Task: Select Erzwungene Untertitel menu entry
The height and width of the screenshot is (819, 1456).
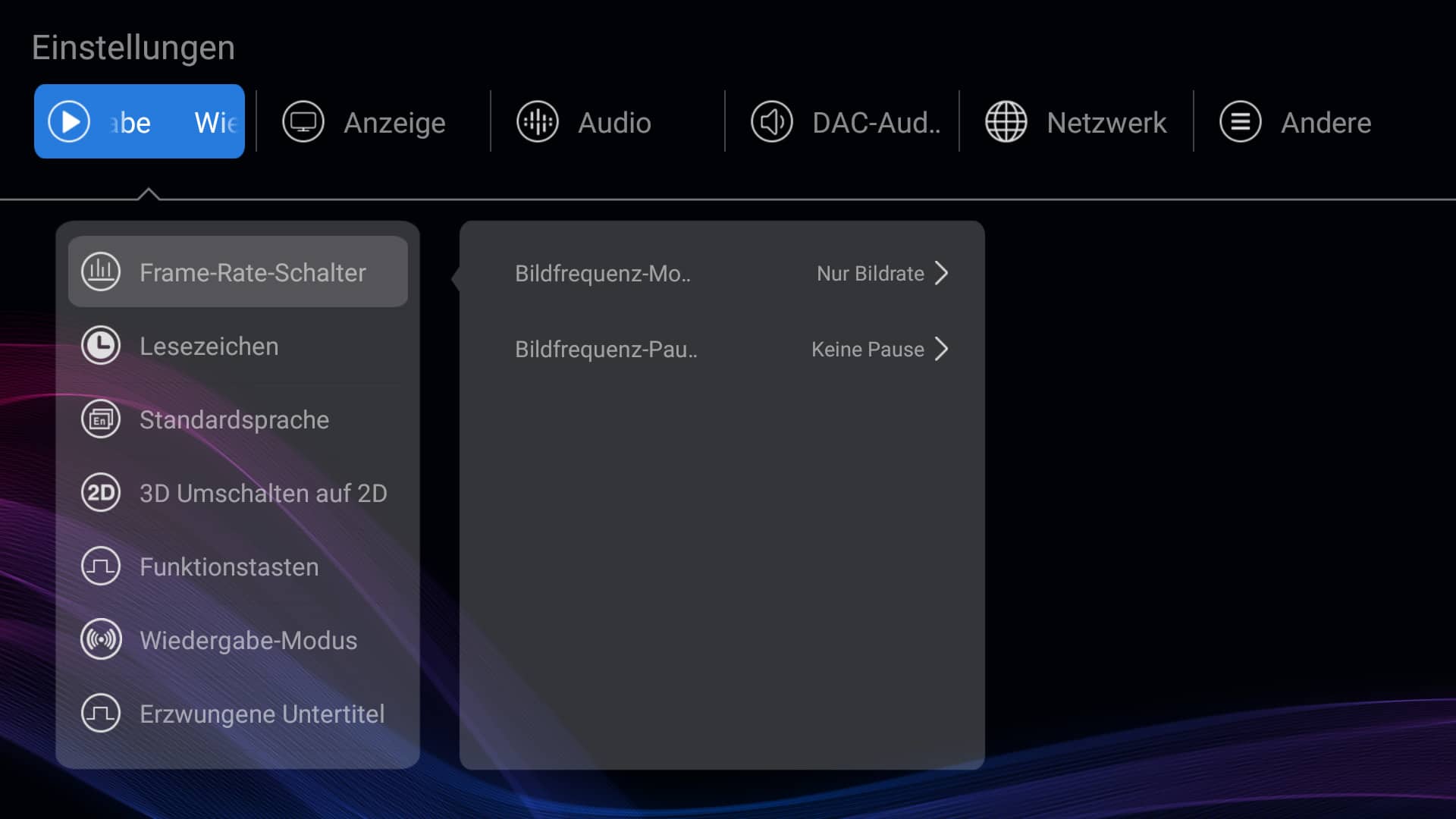Action: click(x=262, y=714)
